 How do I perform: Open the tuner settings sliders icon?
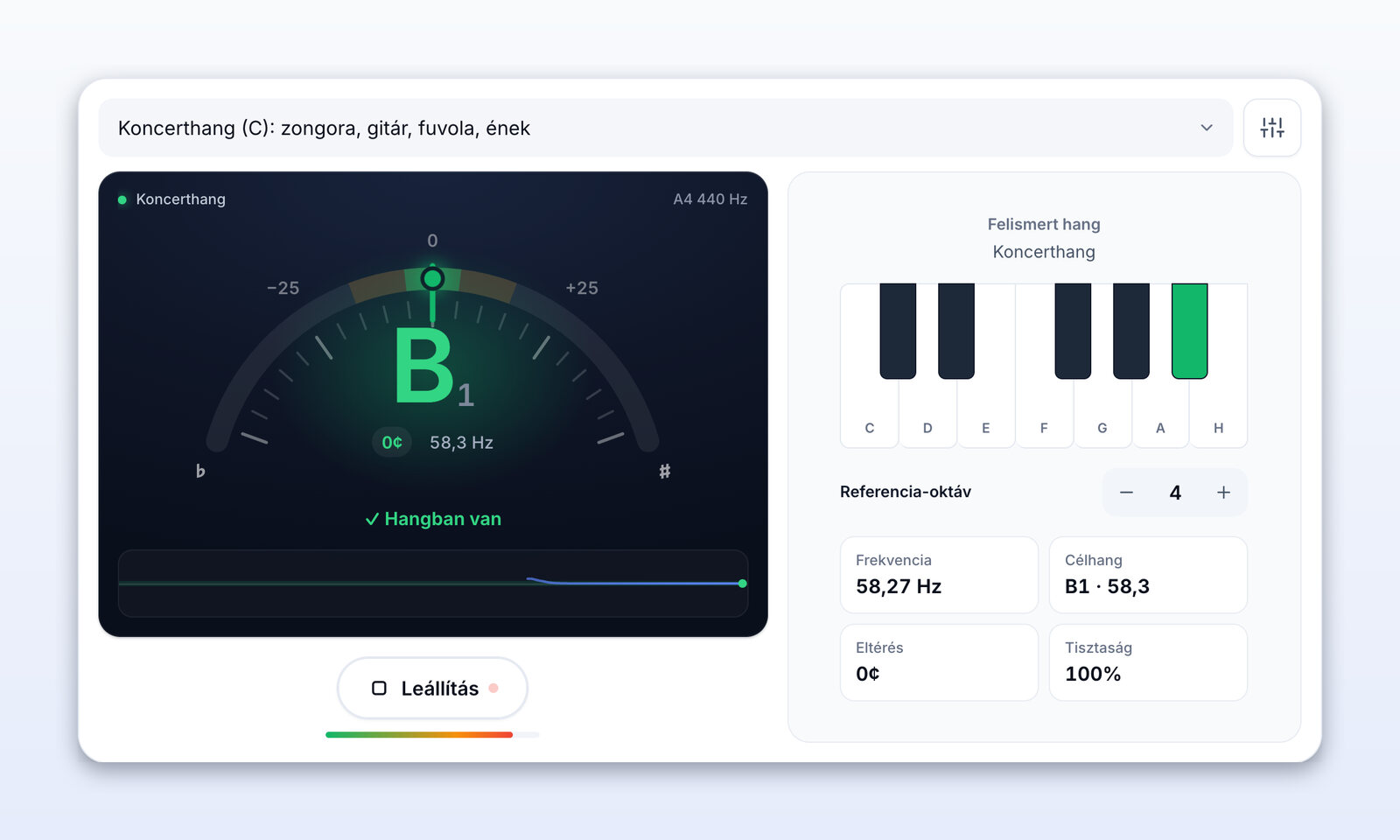coord(1271,128)
